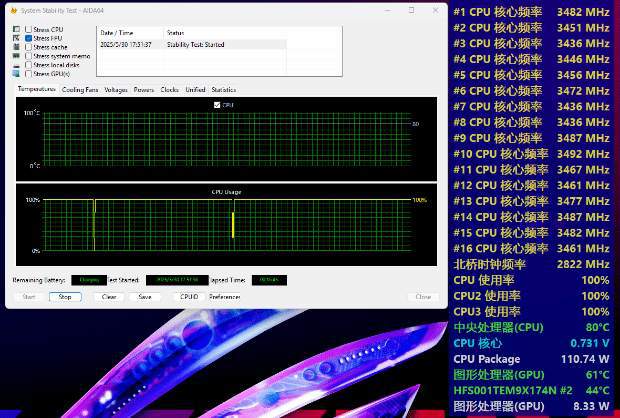Click the cache chip icon beside Stress cache
This screenshot has width=620, height=418.
pyautogui.click(x=17, y=47)
